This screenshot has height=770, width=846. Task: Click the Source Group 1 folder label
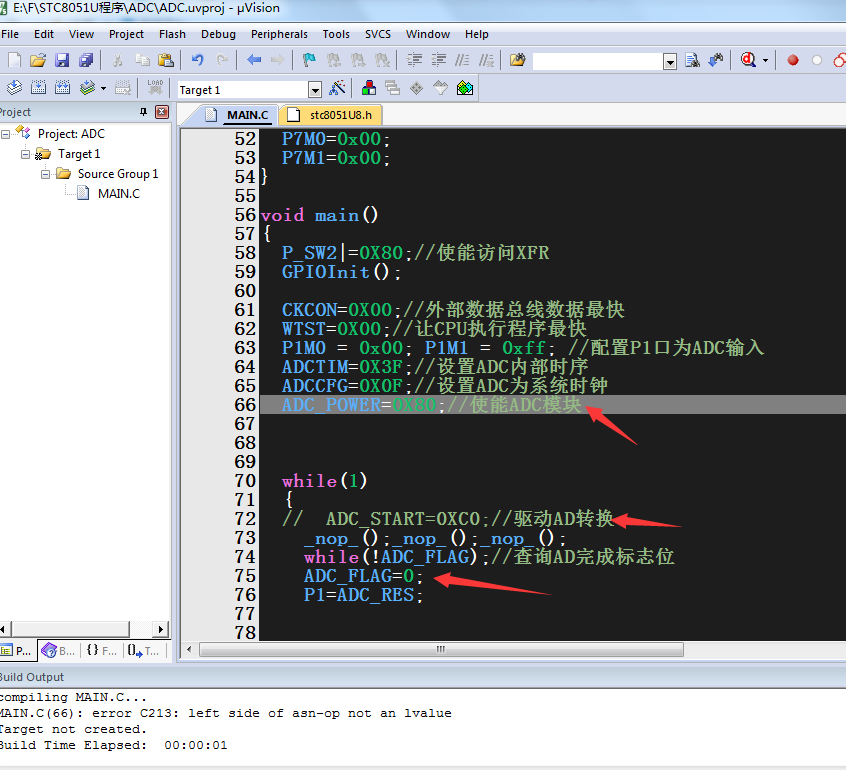point(118,174)
